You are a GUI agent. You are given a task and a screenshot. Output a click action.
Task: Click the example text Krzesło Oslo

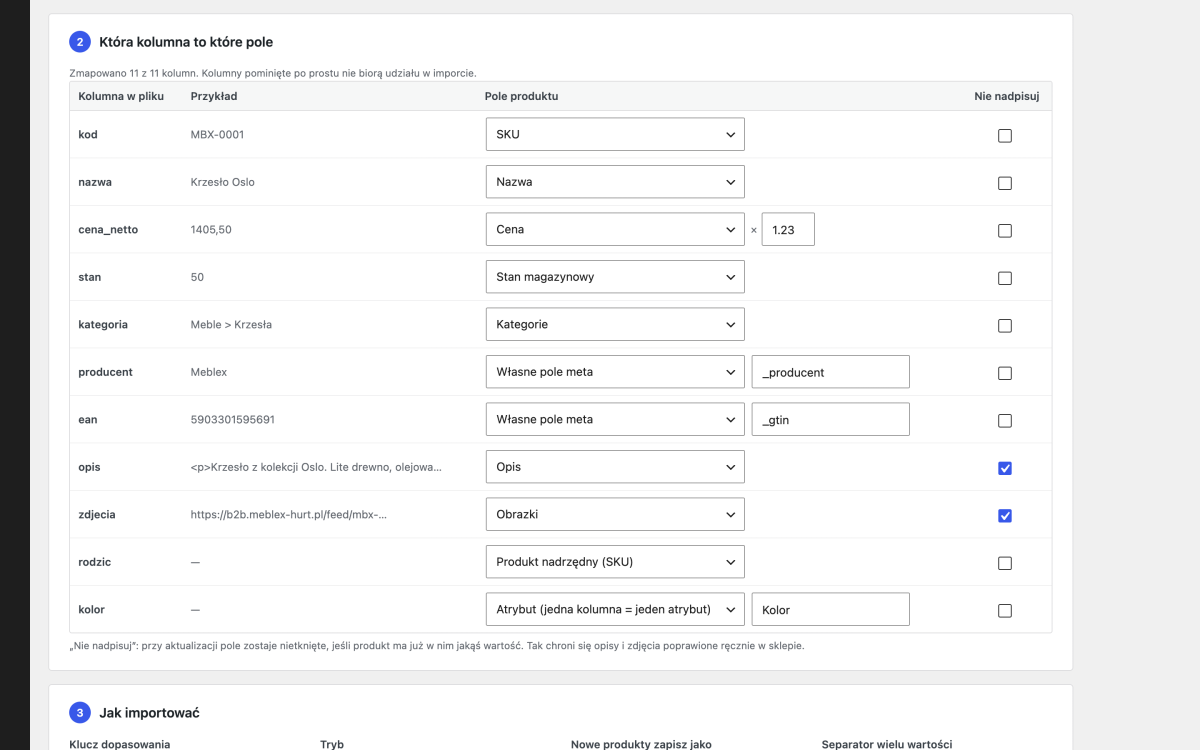coord(223,182)
